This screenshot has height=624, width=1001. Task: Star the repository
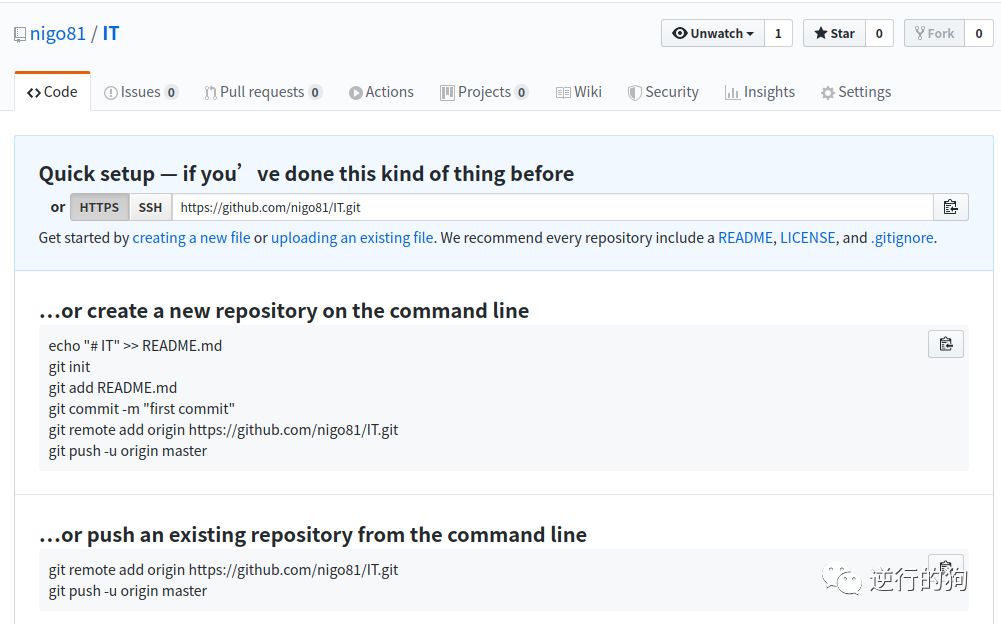(x=834, y=33)
